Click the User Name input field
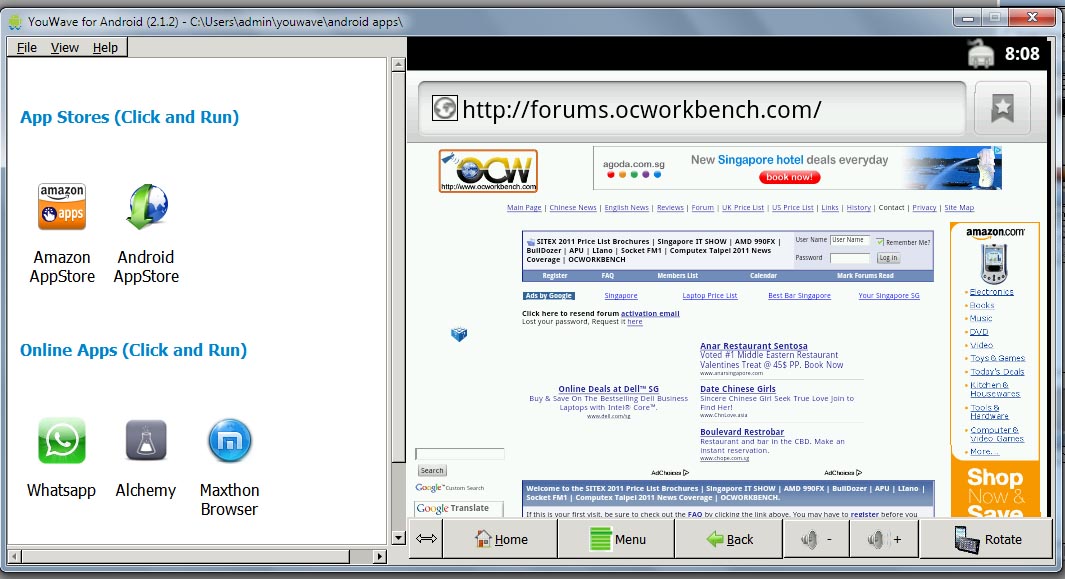 (850, 240)
